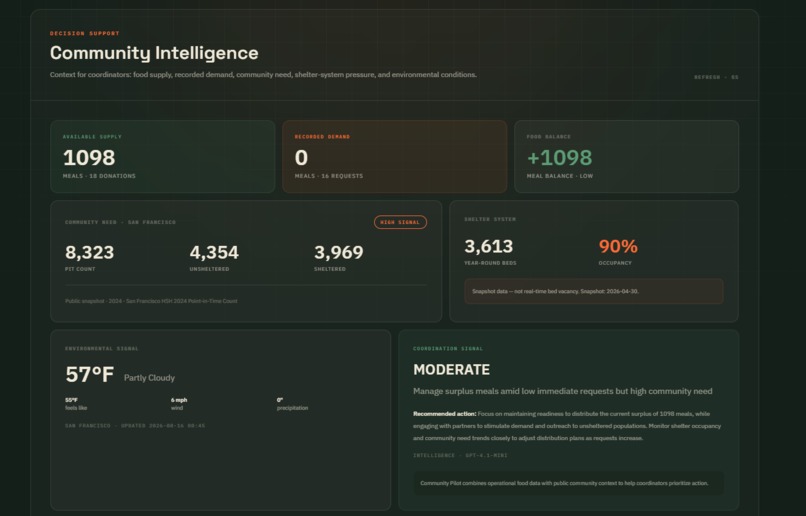
Task: Click the 'COORDINATION SIGNAL' label
Action: (x=448, y=348)
